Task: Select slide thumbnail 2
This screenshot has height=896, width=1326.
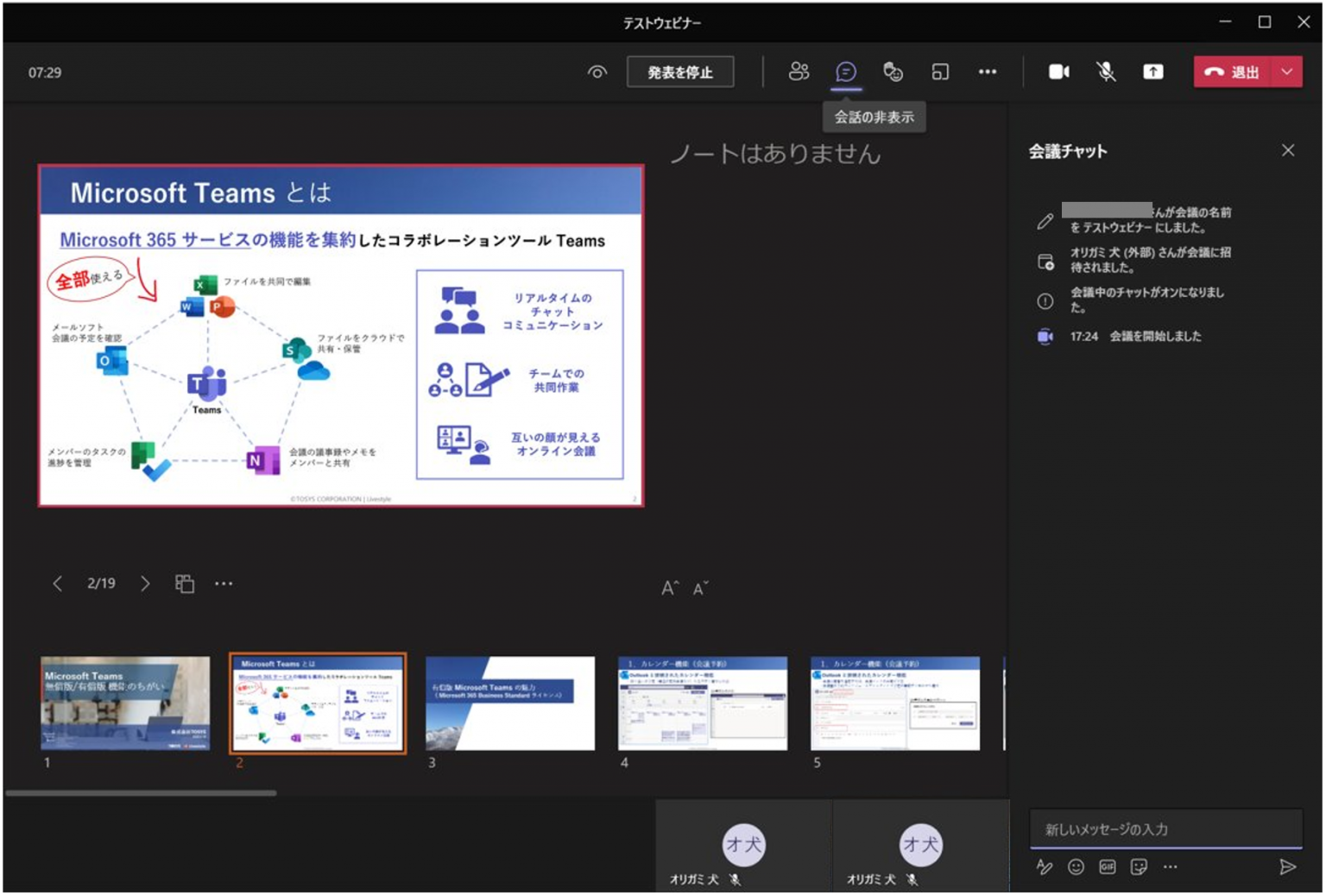Action: 318,703
